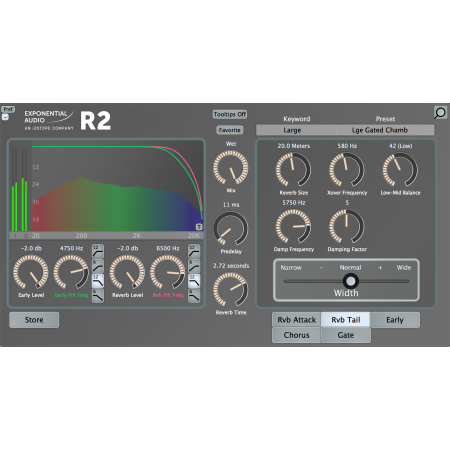The height and width of the screenshot is (450, 450).
Task: Toggle the Favorite button
Action: point(230,130)
